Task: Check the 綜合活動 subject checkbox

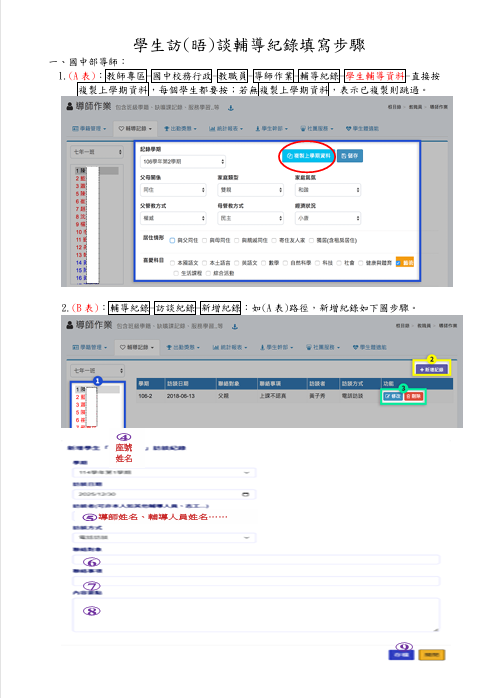Action: [208, 273]
